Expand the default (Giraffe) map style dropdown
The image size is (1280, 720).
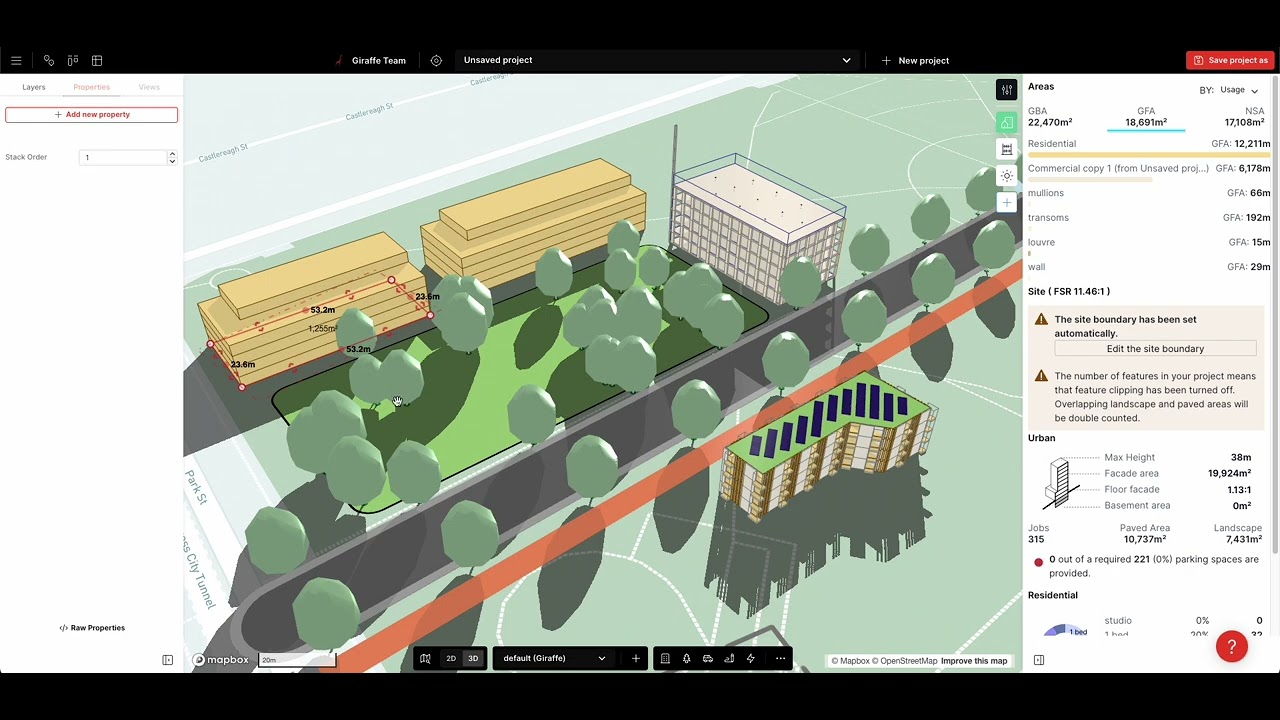click(554, 658)
